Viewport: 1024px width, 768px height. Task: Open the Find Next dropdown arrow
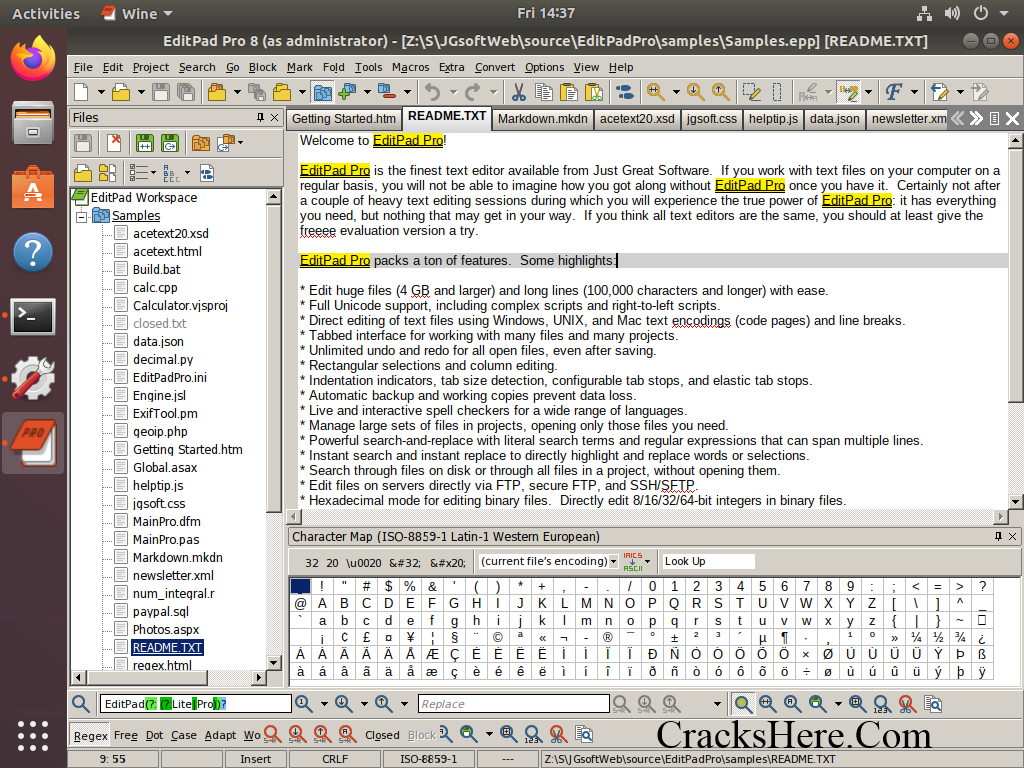(364, 703)
